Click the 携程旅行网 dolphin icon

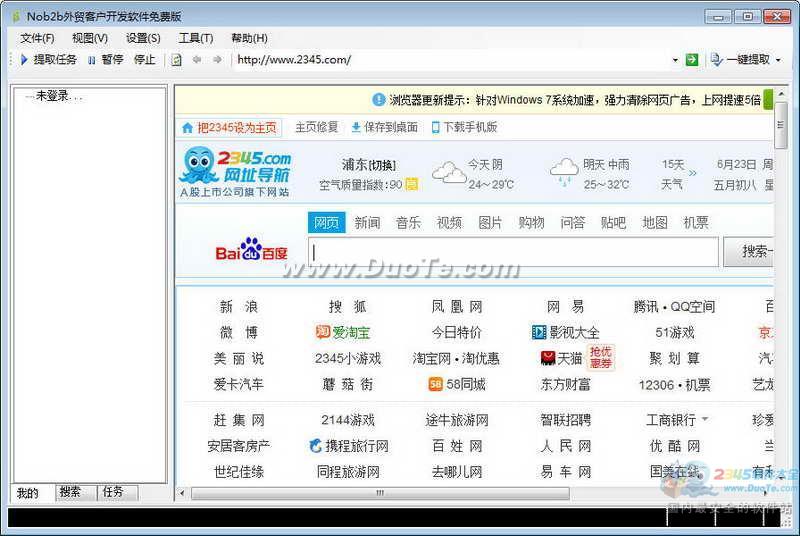coord(315,446)
